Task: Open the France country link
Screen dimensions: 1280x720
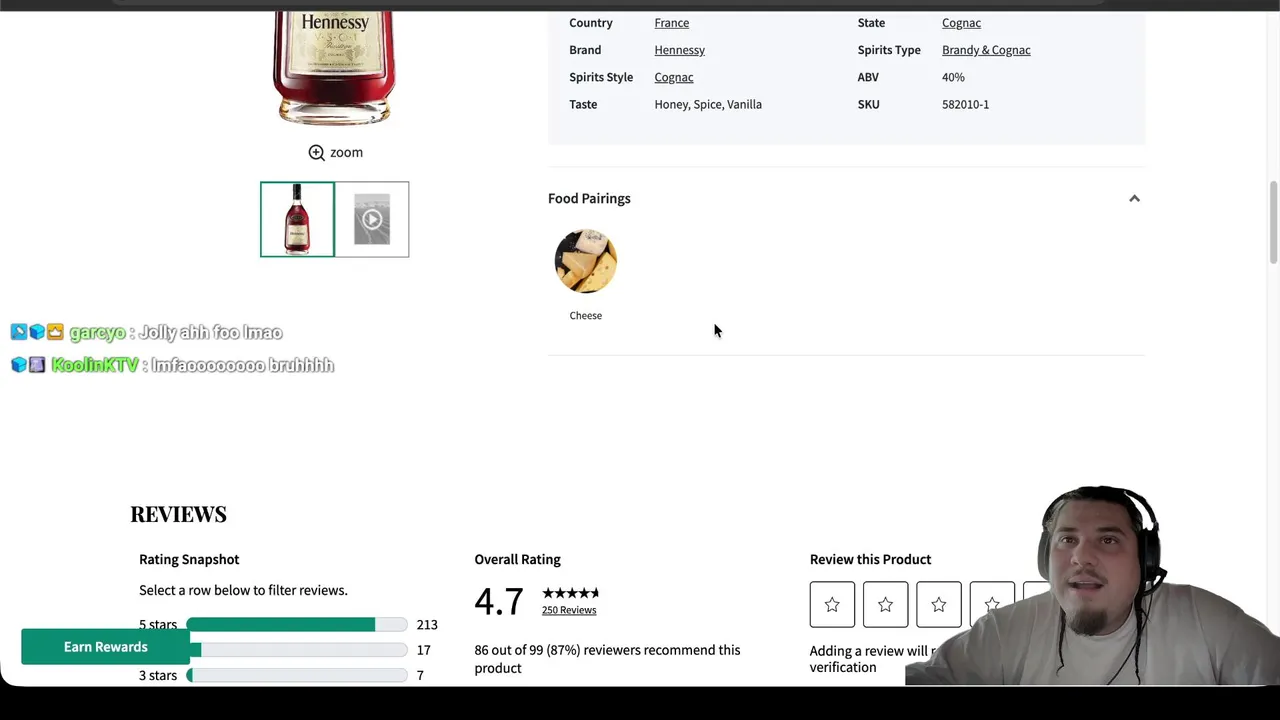Action: (x=671, y=23)
